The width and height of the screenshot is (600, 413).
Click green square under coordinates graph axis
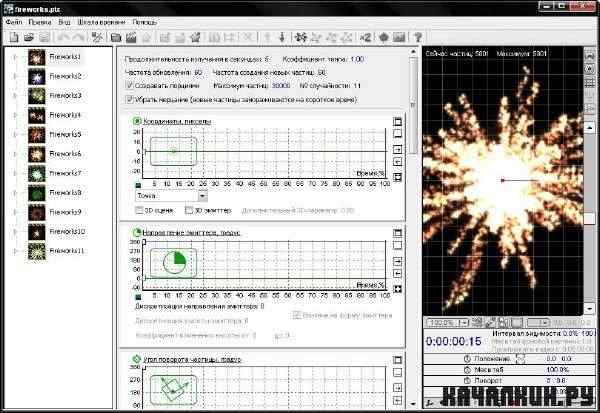138,185
